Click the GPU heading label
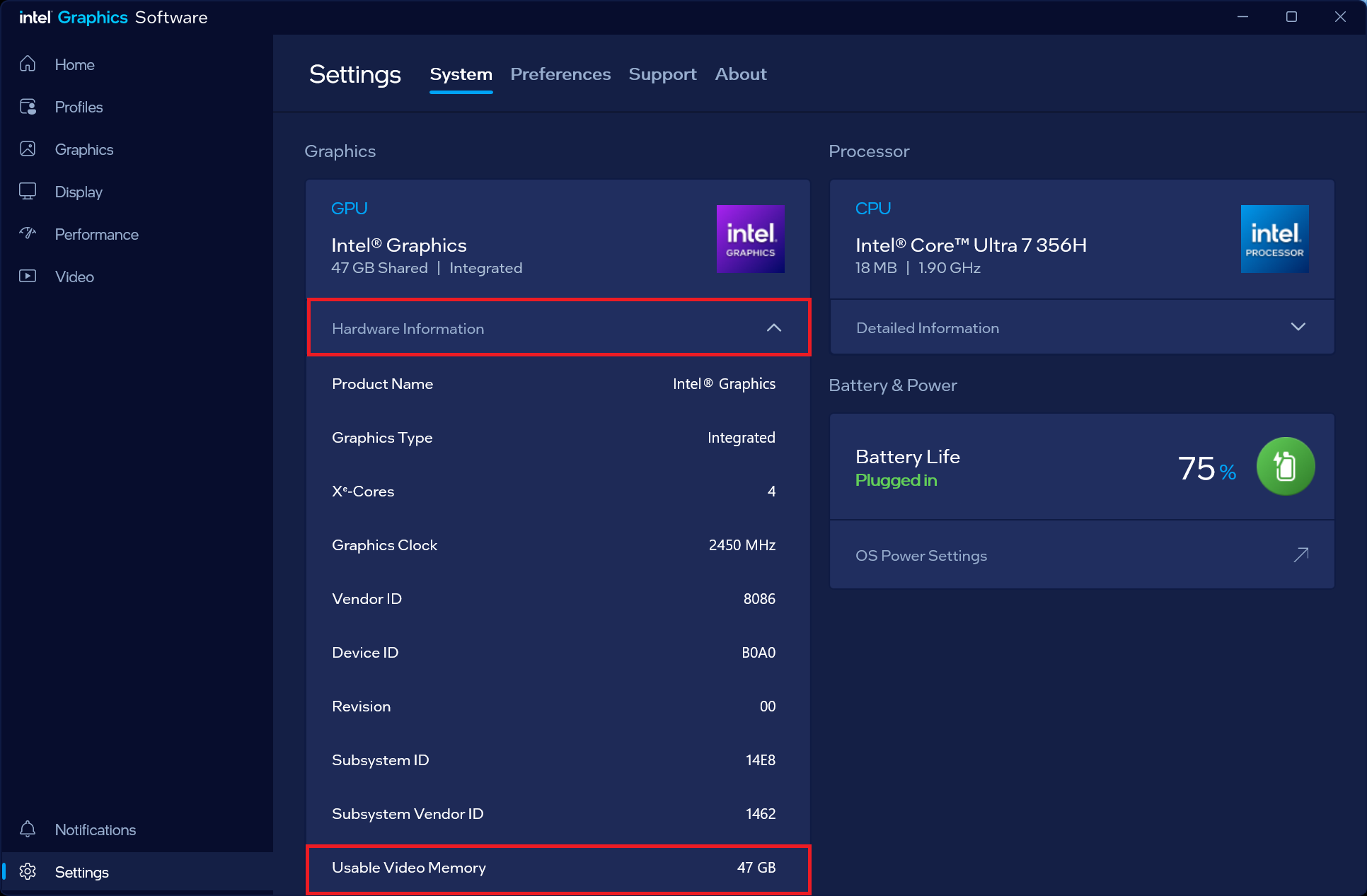This screenshot has width=1367, height=896. [350, 209]
